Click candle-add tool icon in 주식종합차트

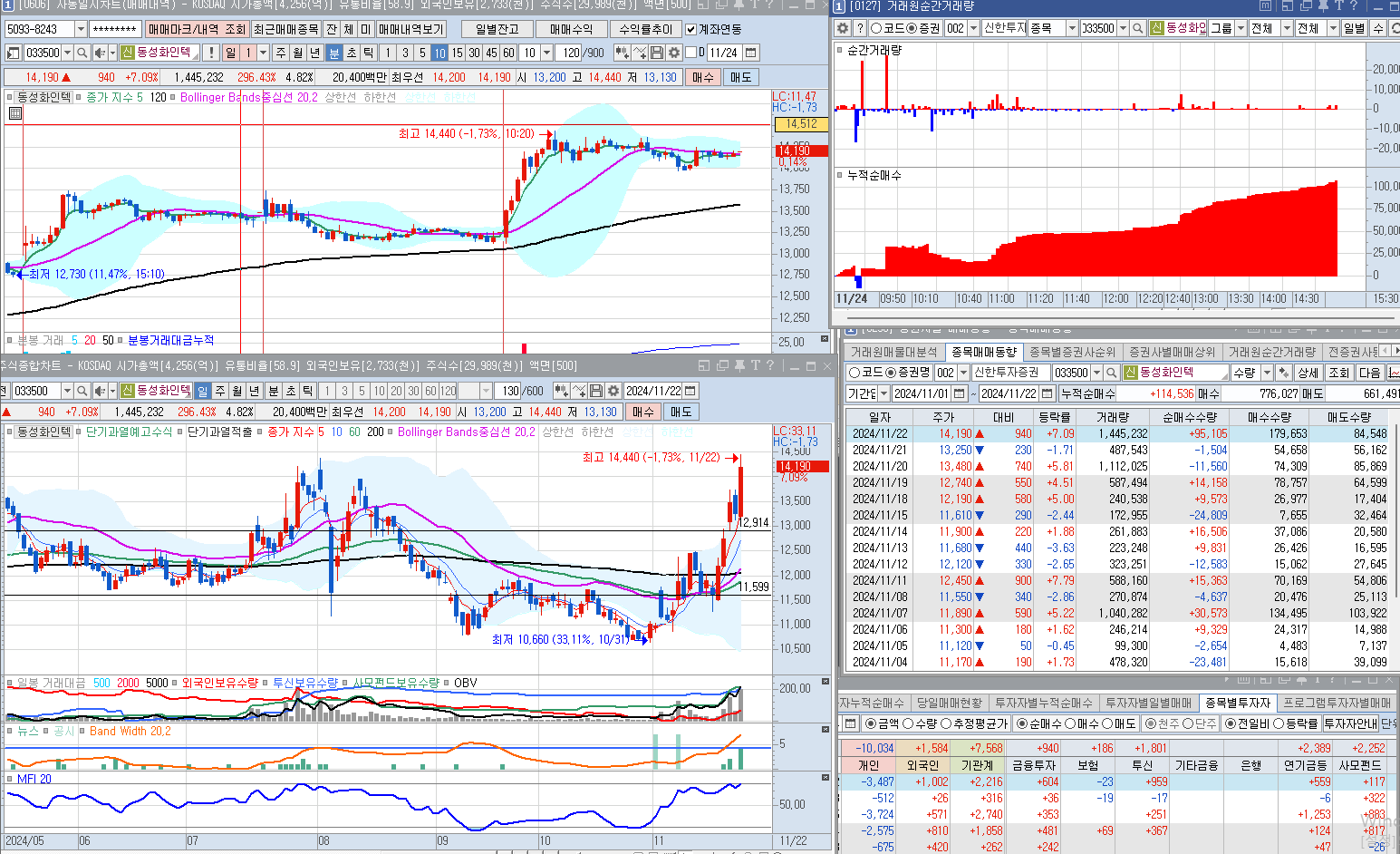(x=562, y=391)
